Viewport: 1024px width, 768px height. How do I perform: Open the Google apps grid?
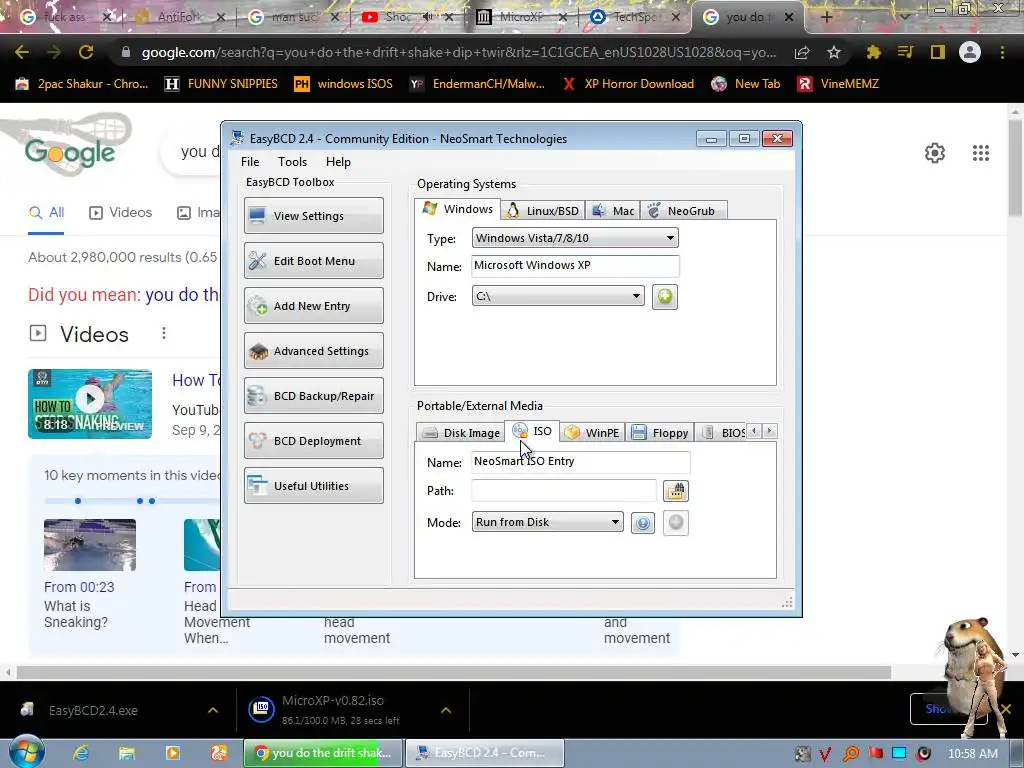point(980,153)
